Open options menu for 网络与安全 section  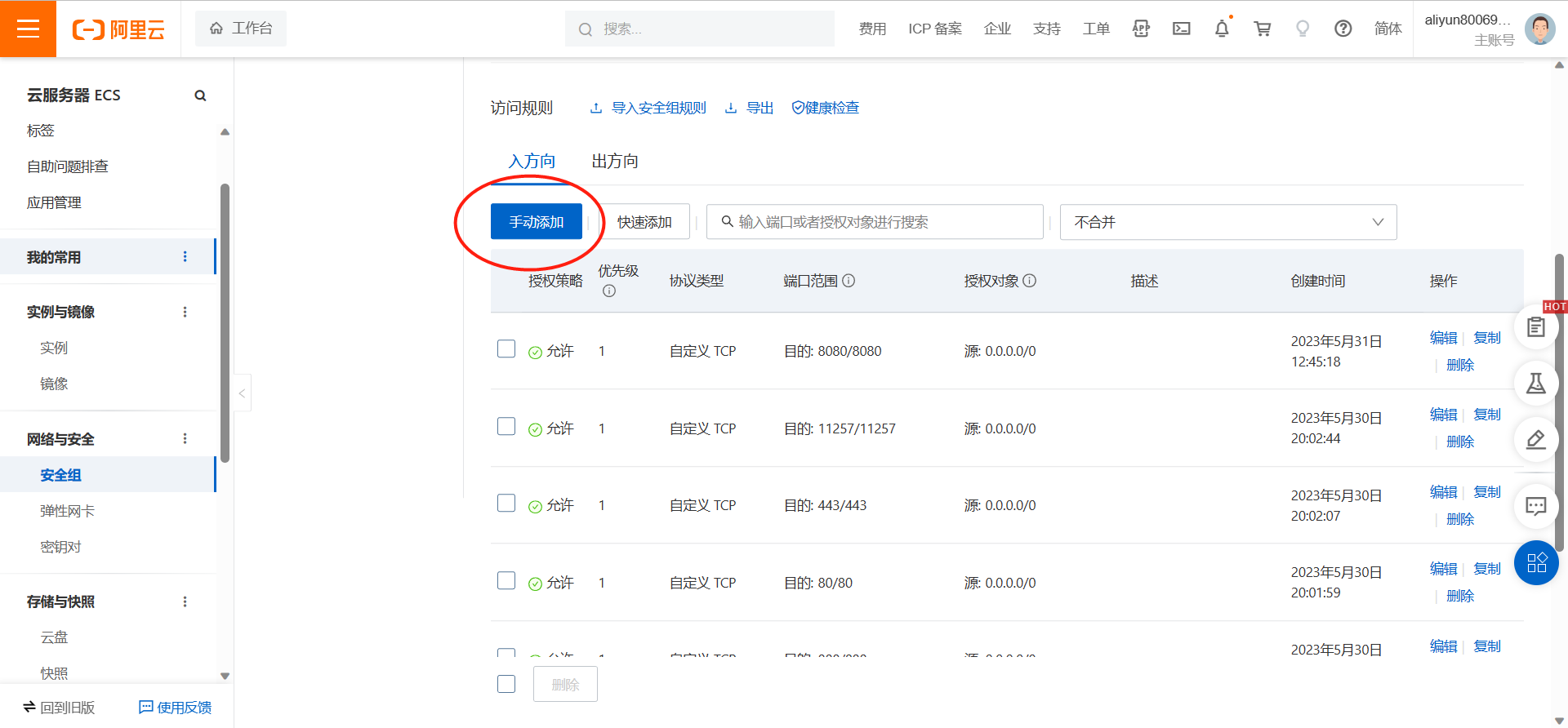(x=185, y=439)
